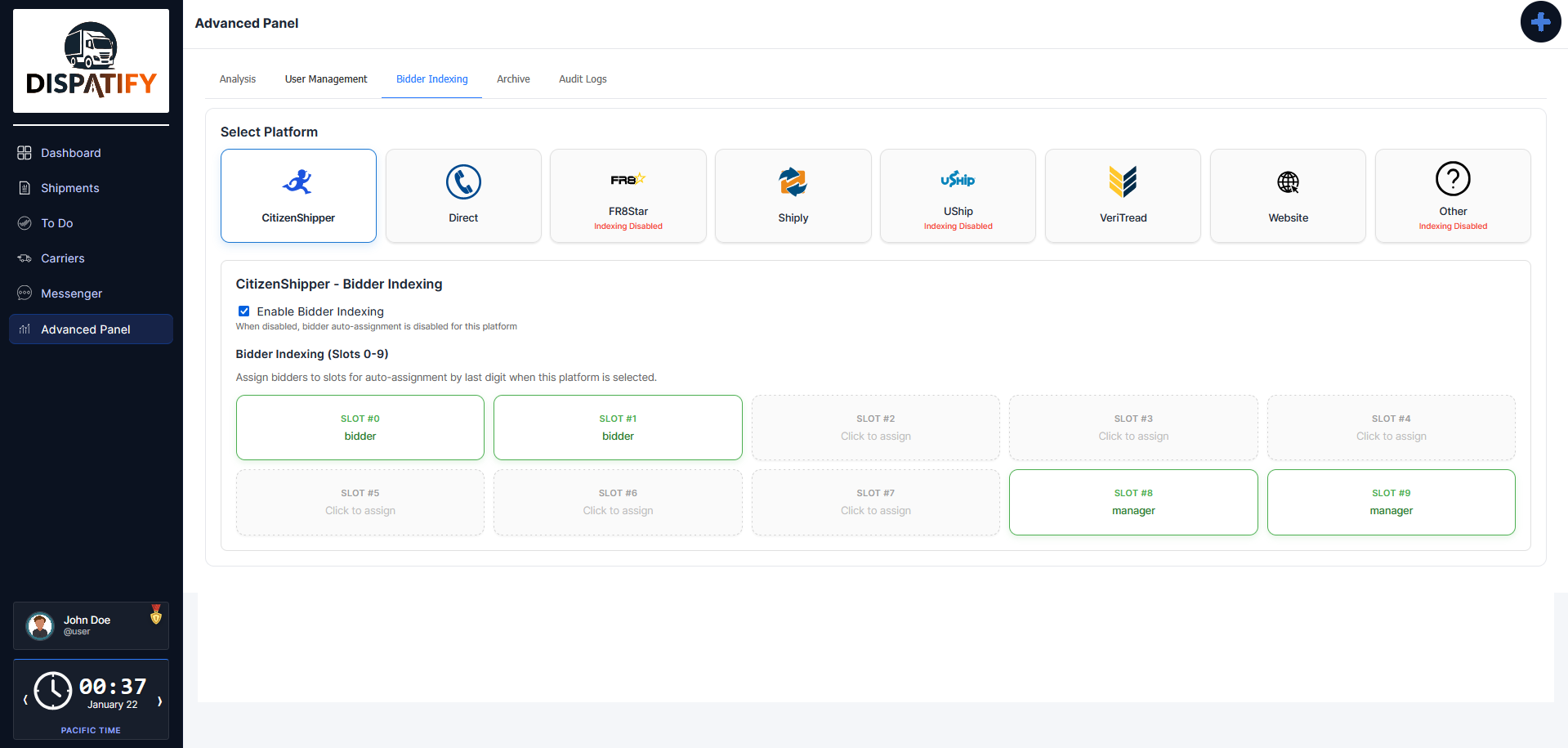Assign a bidder to Slot #6
The height and width of the screenshot is (748, 1568).
pyautogui.click(x=618, y=502)
